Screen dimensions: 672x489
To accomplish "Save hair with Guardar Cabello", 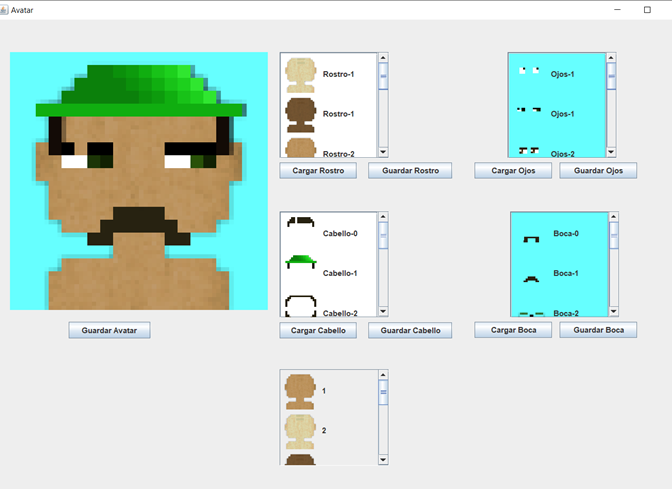I will pyautogui.click(x=410, y=330).
